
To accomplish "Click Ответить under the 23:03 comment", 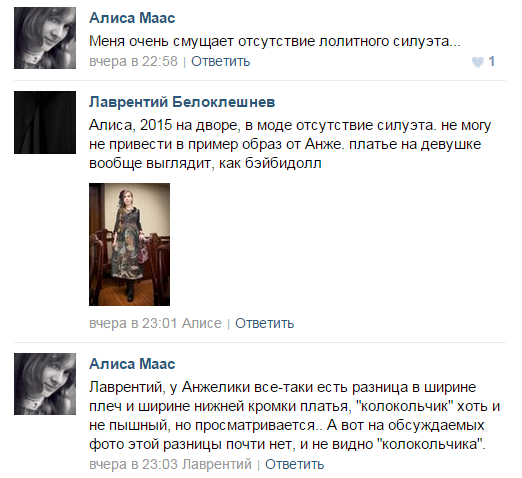I will tap(294, 464).
